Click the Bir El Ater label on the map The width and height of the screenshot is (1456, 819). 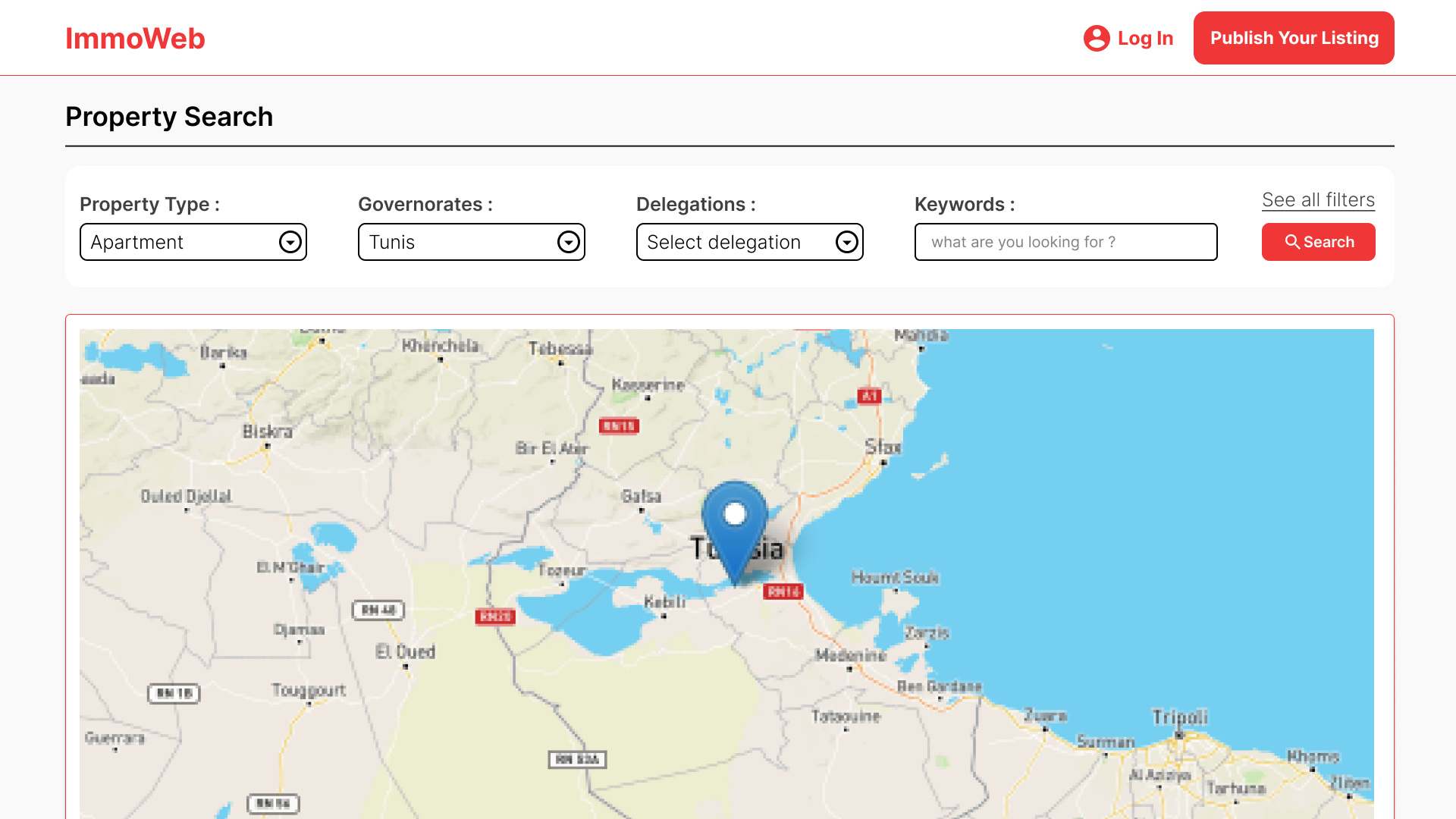coord(551,448)
